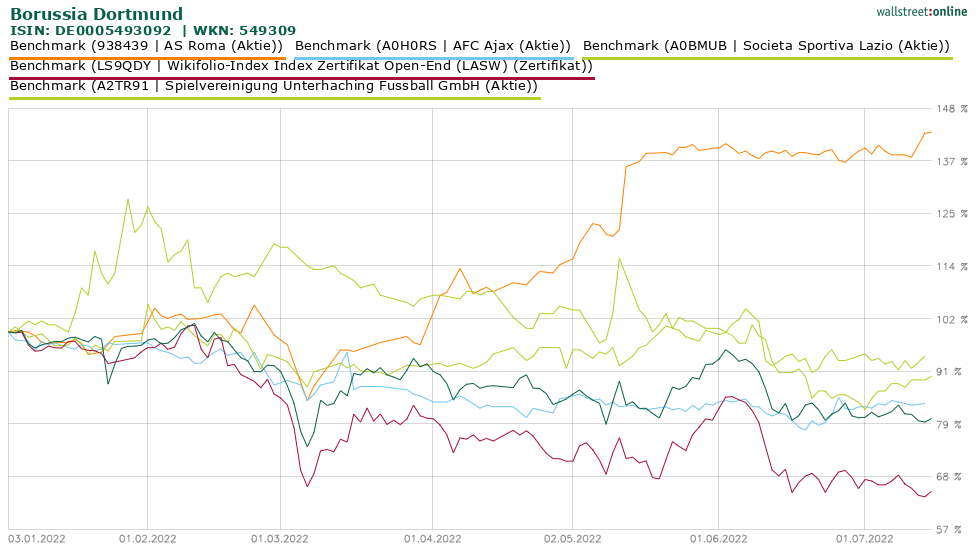Click the light blue line under AFC Ajax legend

tap(433, 57)
